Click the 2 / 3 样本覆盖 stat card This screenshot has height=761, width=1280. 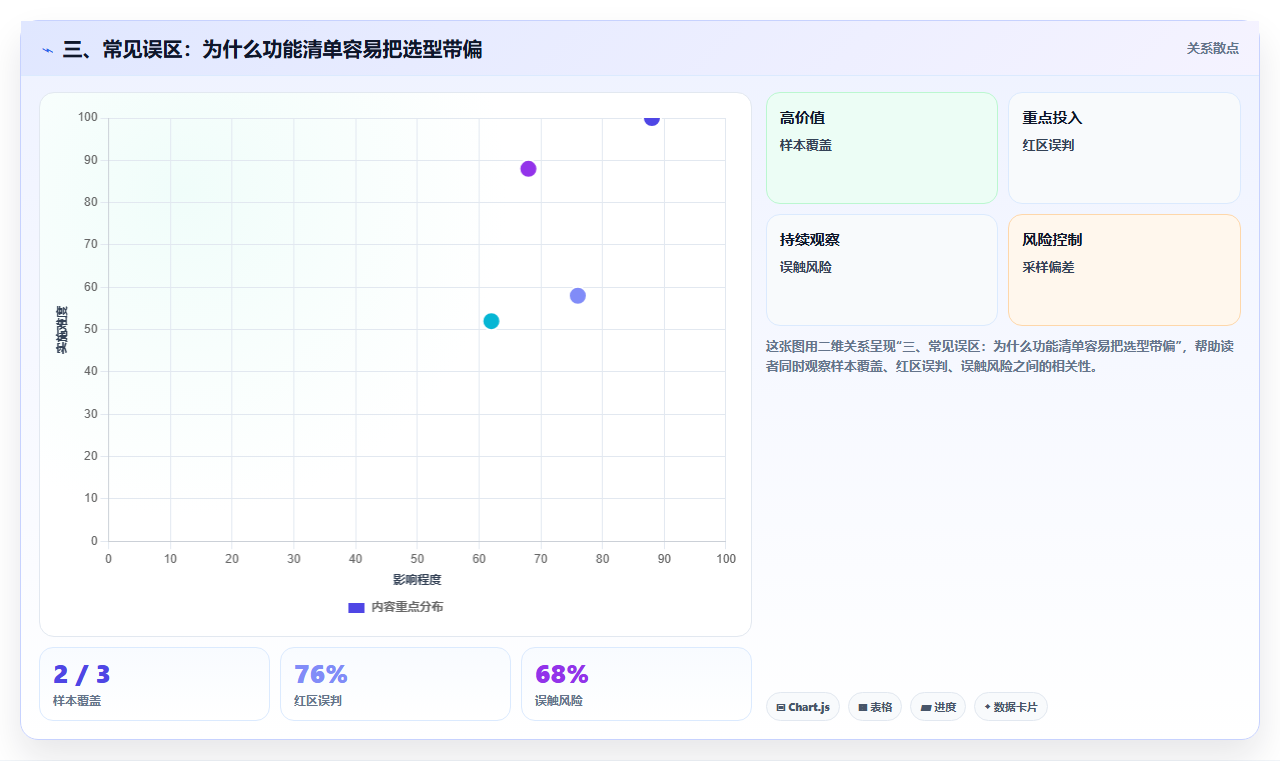pos(154,684)
